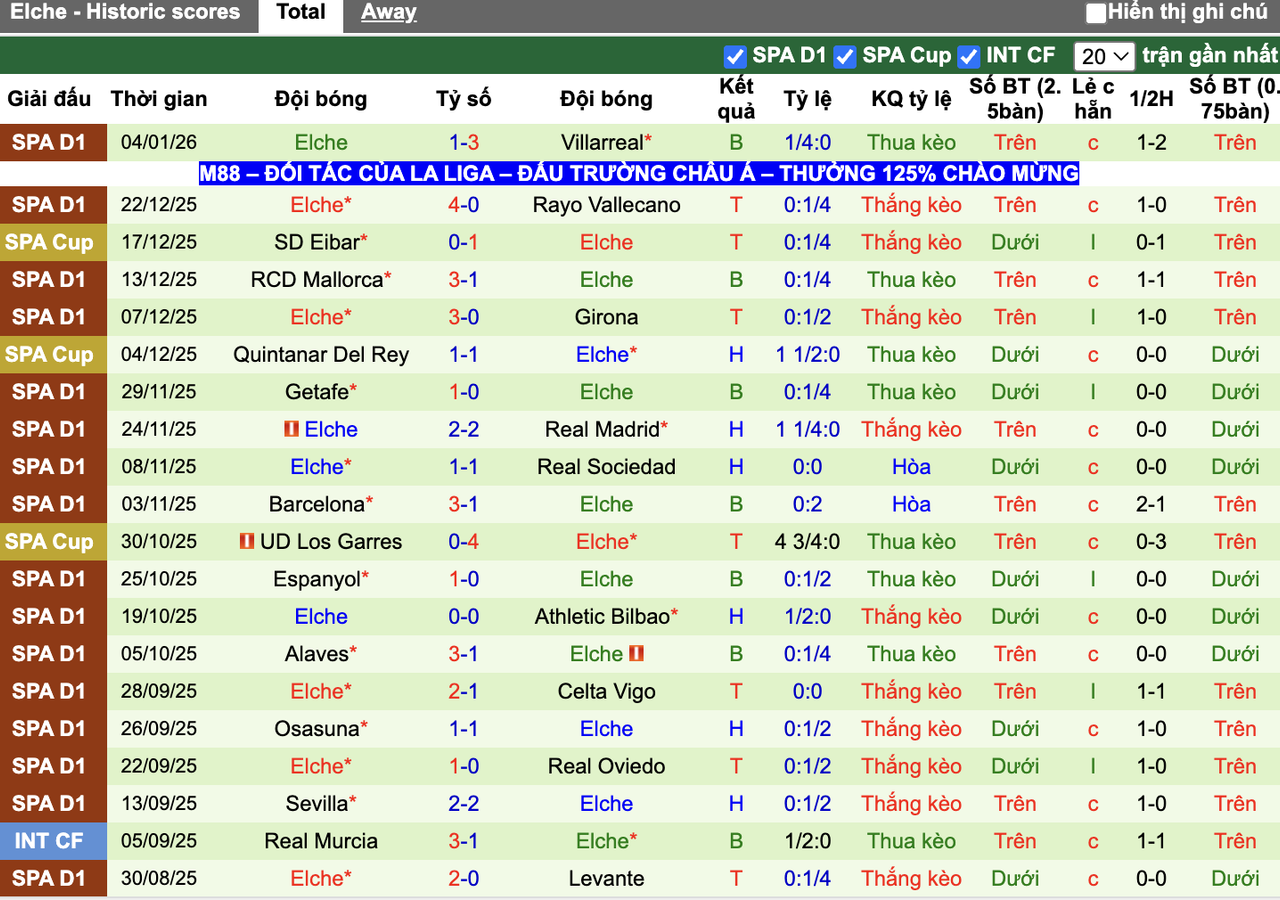Viewport: 1280px width, 900px height.
Task: Click the 0:2 odds in the Barcelona row
Action: (x=807, y=505)
